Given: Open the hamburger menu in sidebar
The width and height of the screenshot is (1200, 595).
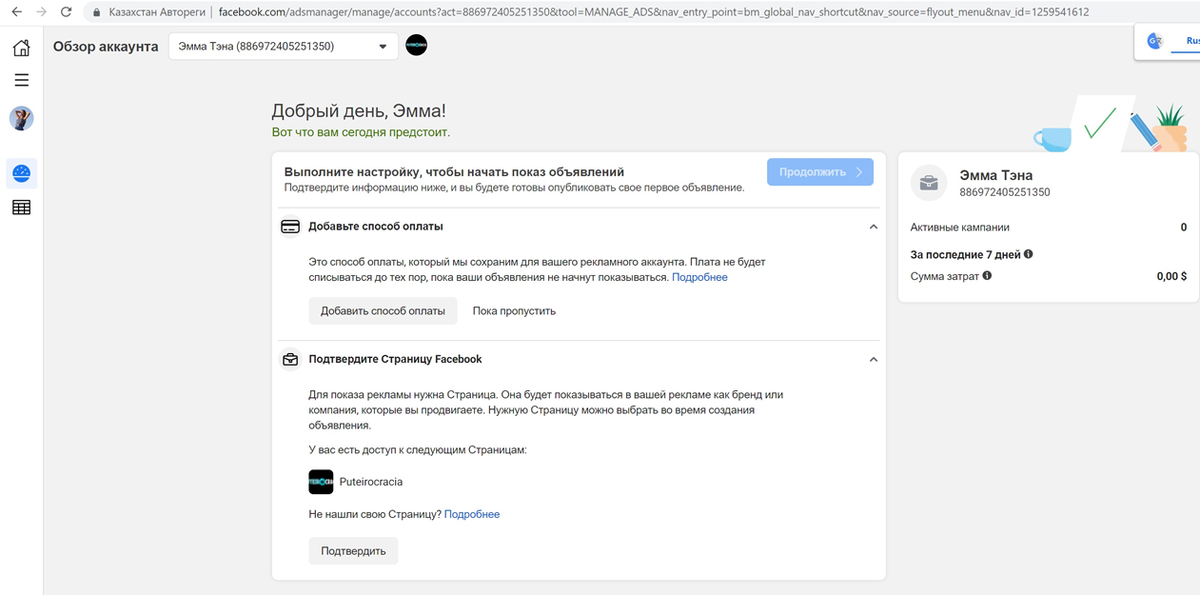Looking at the screenshot, I should coord(21,80).
